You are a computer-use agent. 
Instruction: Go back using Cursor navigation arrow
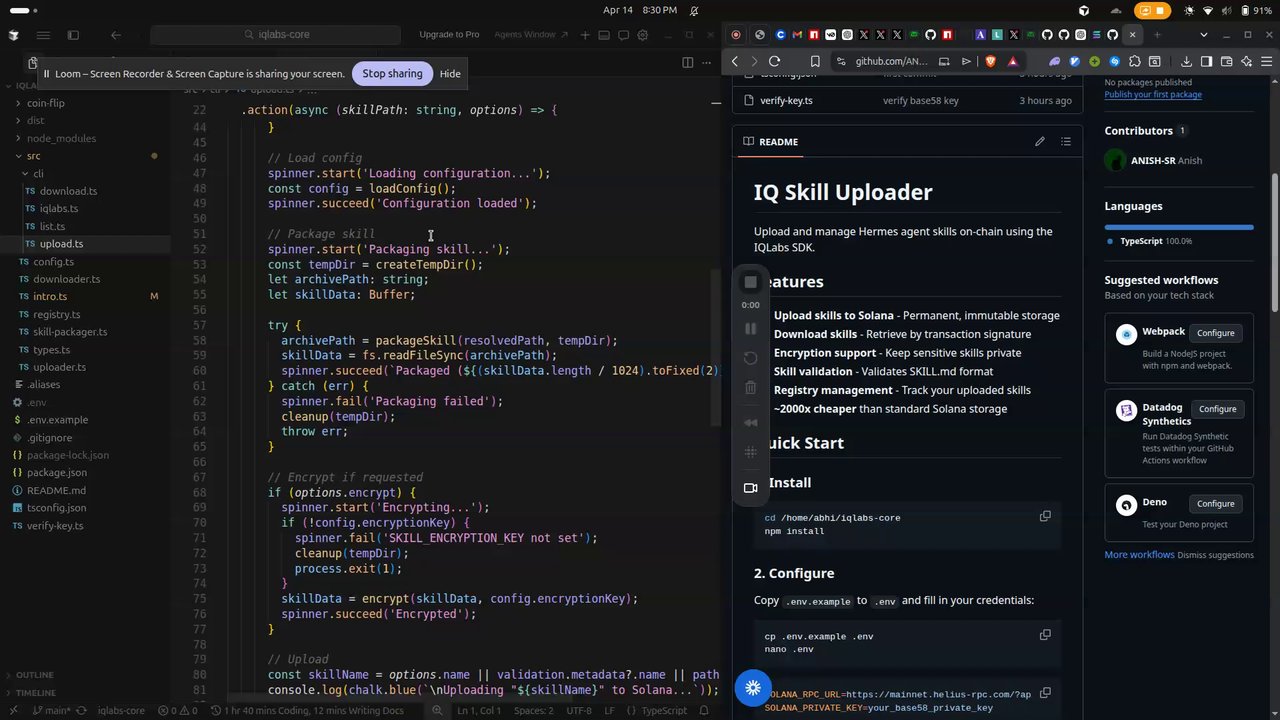click(x=116, y=35)
